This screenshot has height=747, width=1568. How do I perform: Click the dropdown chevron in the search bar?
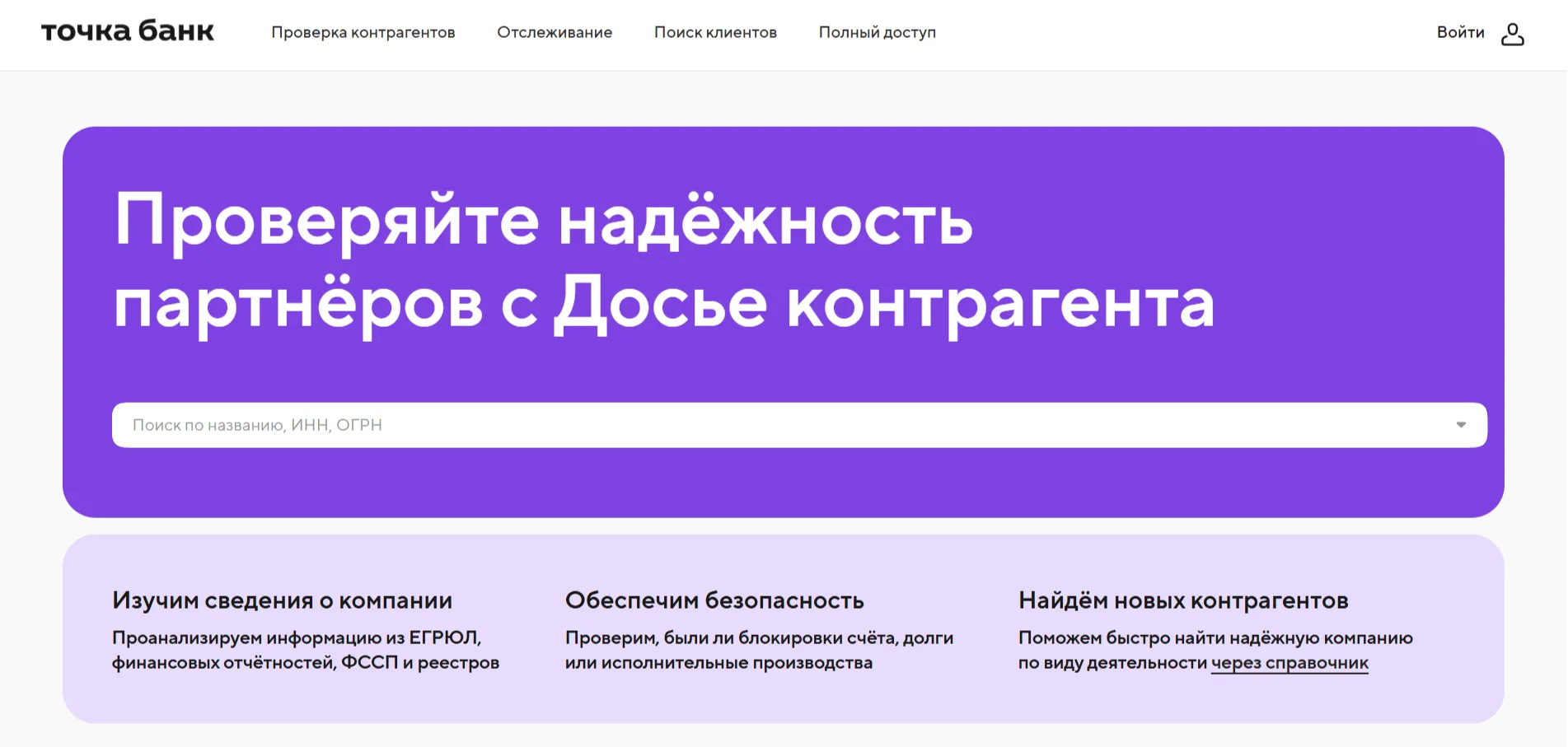point(1461,425)
